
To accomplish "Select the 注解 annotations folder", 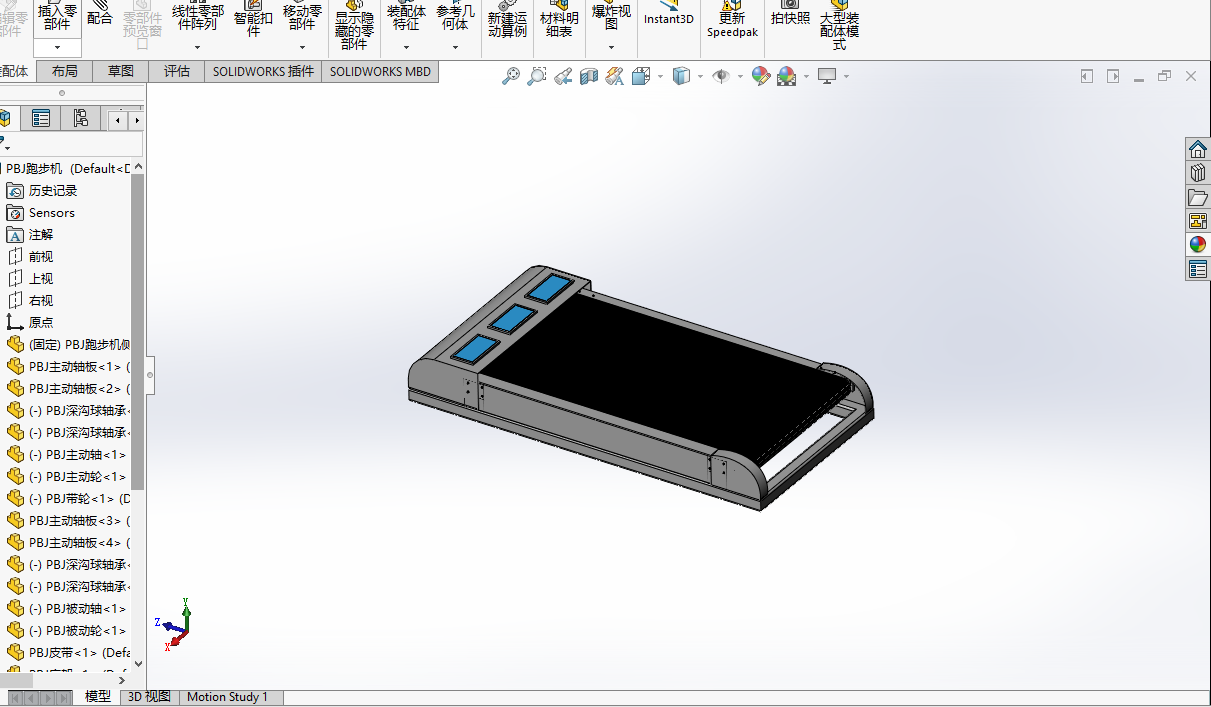I will pyautogui.click(x=41, y=234).
